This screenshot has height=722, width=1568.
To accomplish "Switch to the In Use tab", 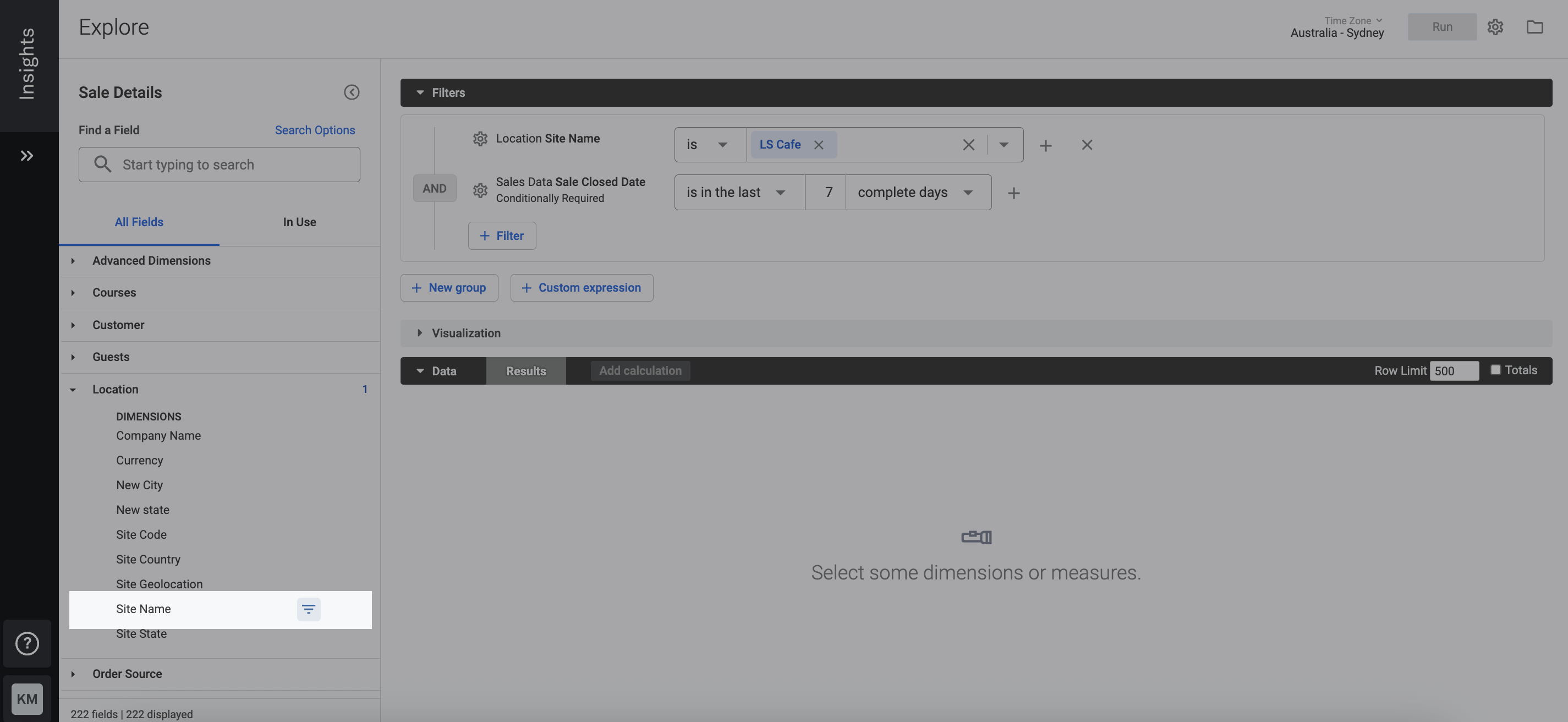I will coord(299,223).
